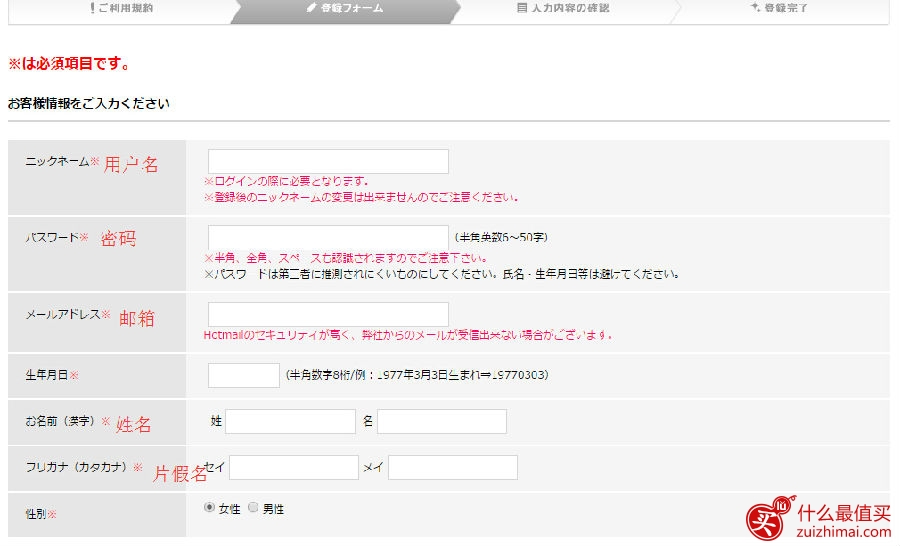900x546 pixels.
Task: Click the list icon beside 入力内容の確認
Action: 522,8
